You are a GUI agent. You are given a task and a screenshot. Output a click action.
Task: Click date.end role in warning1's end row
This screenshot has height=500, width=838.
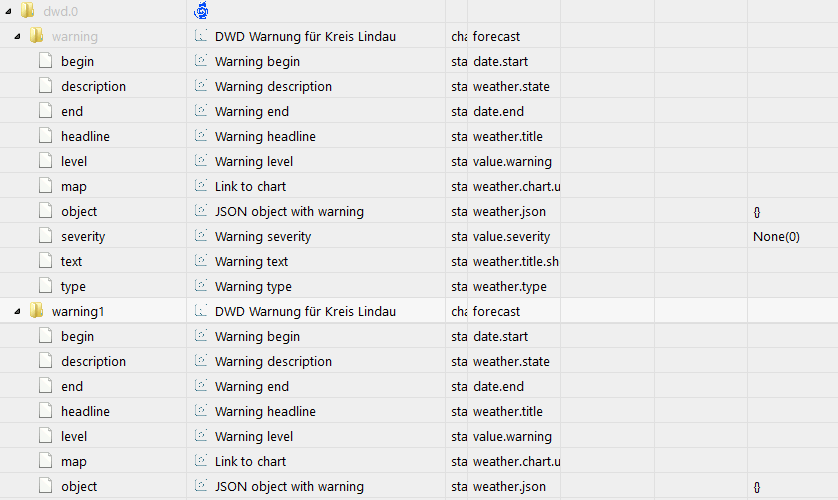tap(498, 387)
